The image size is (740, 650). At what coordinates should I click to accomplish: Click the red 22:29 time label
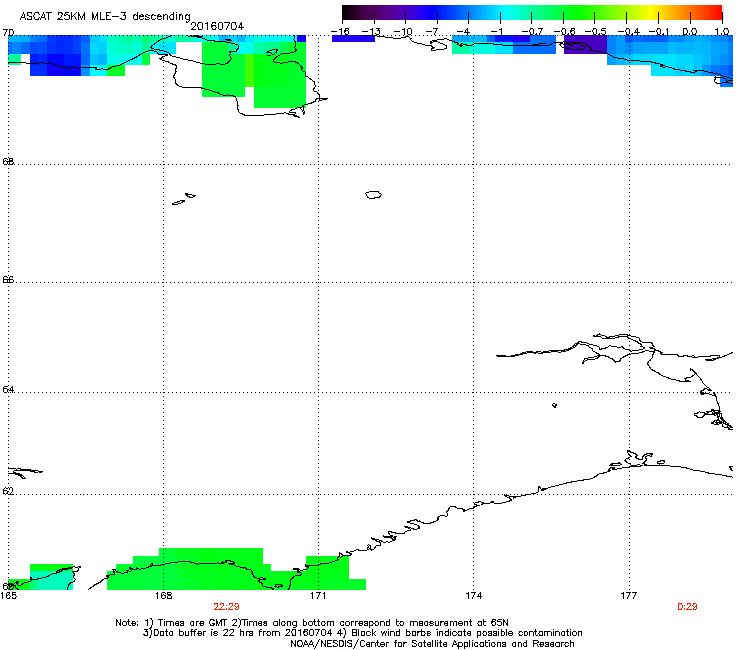[x=227, y=607]
